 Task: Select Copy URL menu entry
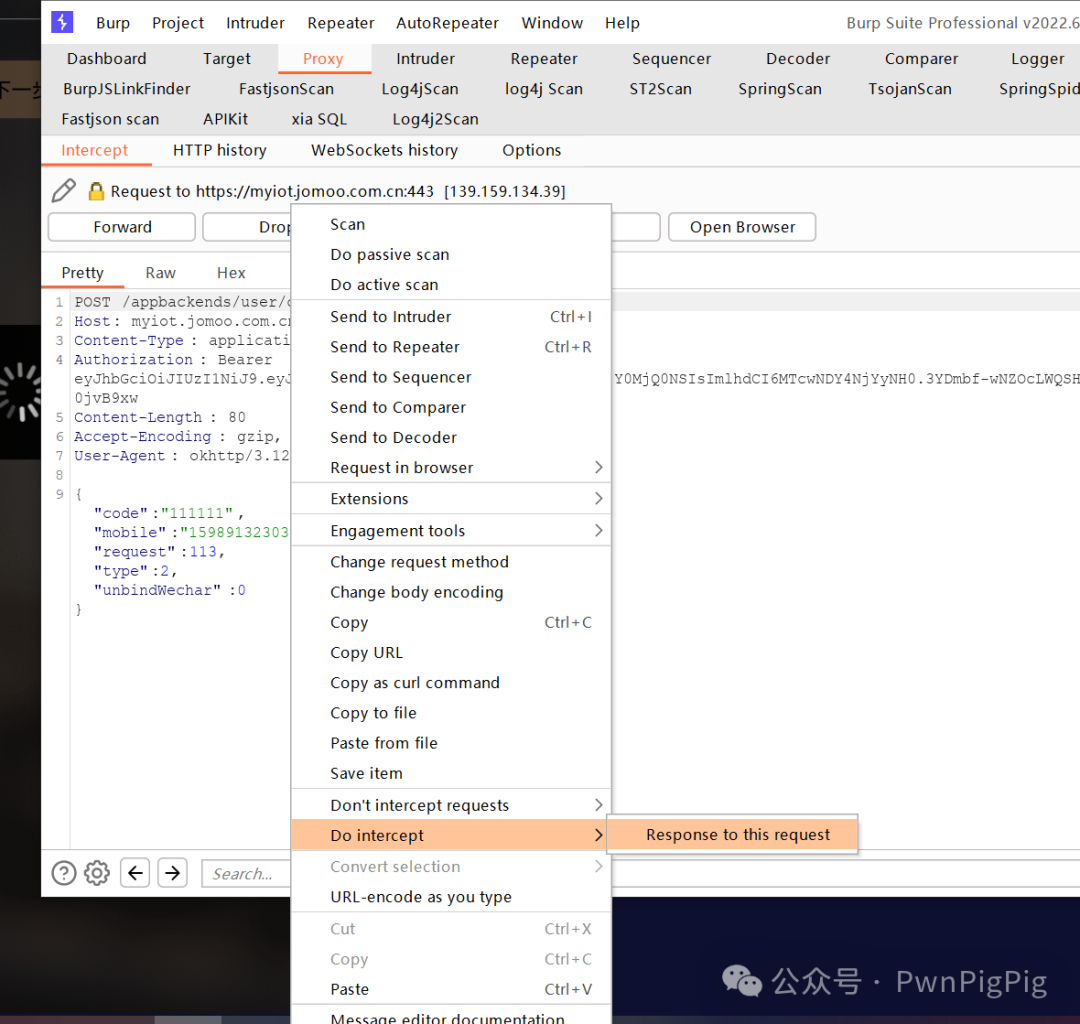point(451,652)
